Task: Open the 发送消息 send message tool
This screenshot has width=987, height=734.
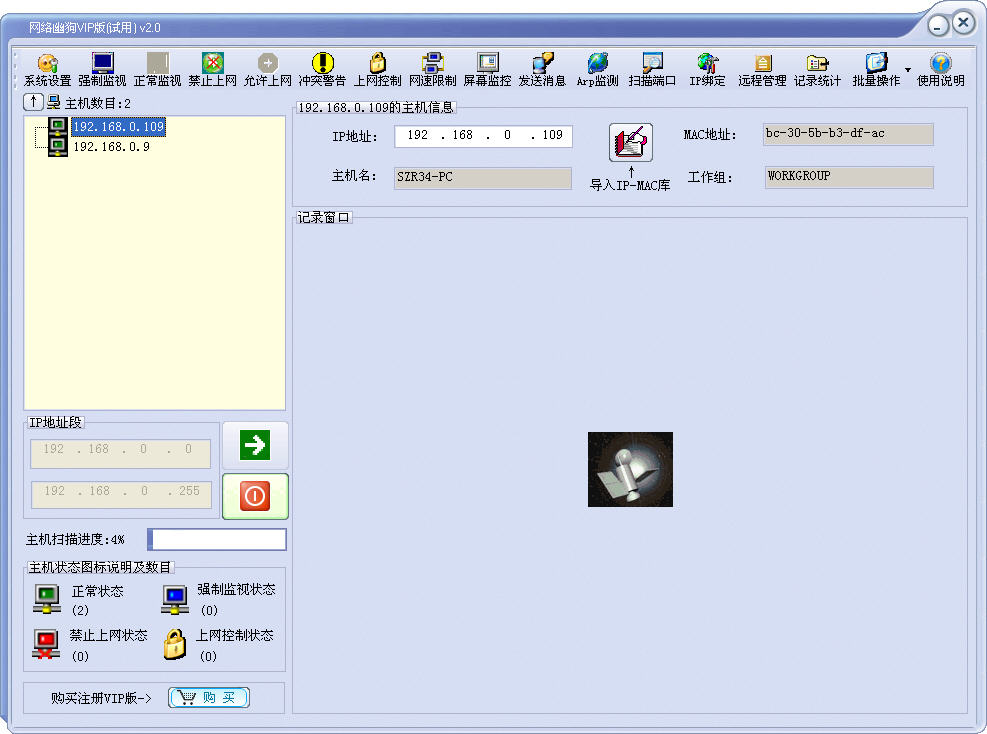Action: [542, 69]
